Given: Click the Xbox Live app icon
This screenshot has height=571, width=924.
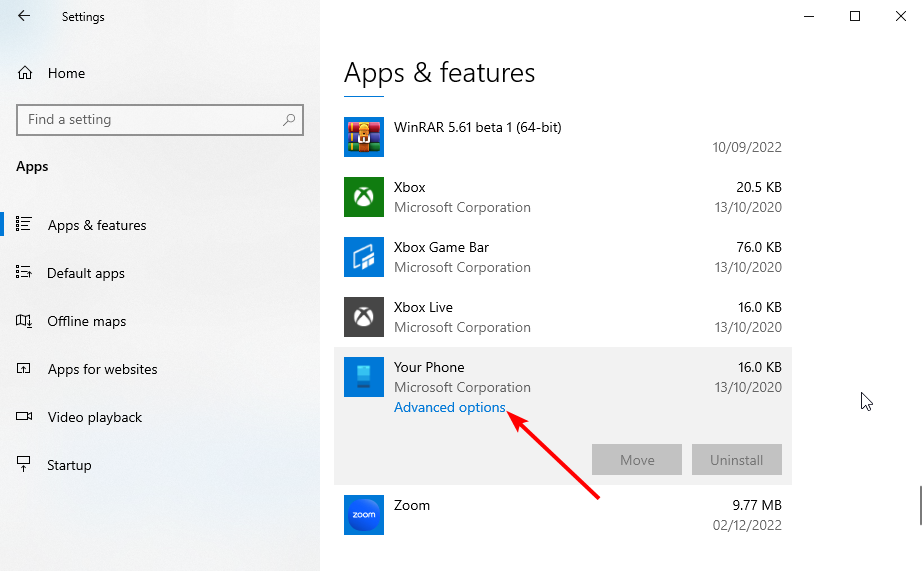Looking at the screenshot, I should point(364,317).
